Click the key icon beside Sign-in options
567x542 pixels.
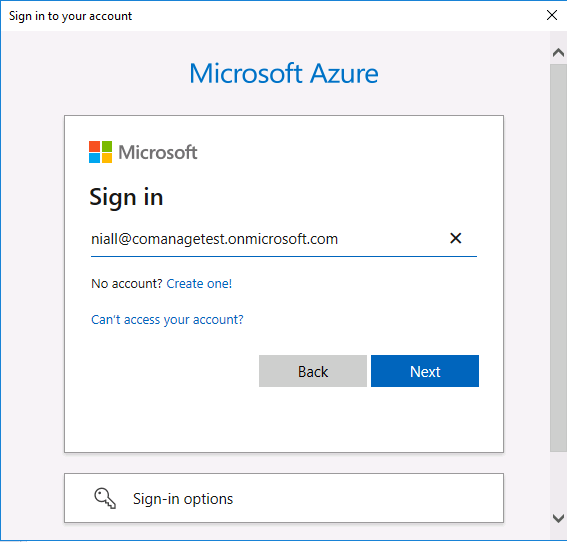click(x=105, y=498)
